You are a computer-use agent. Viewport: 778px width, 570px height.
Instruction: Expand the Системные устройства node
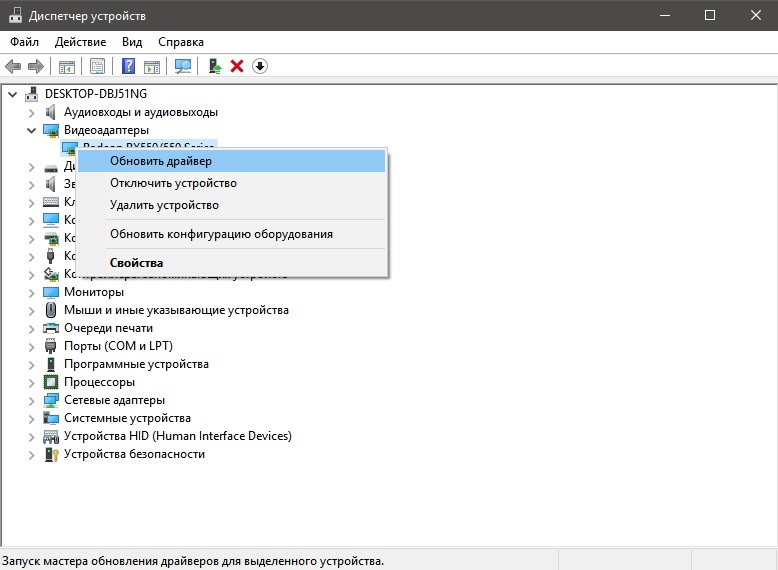pyautogui.click(x=32, y=418)
